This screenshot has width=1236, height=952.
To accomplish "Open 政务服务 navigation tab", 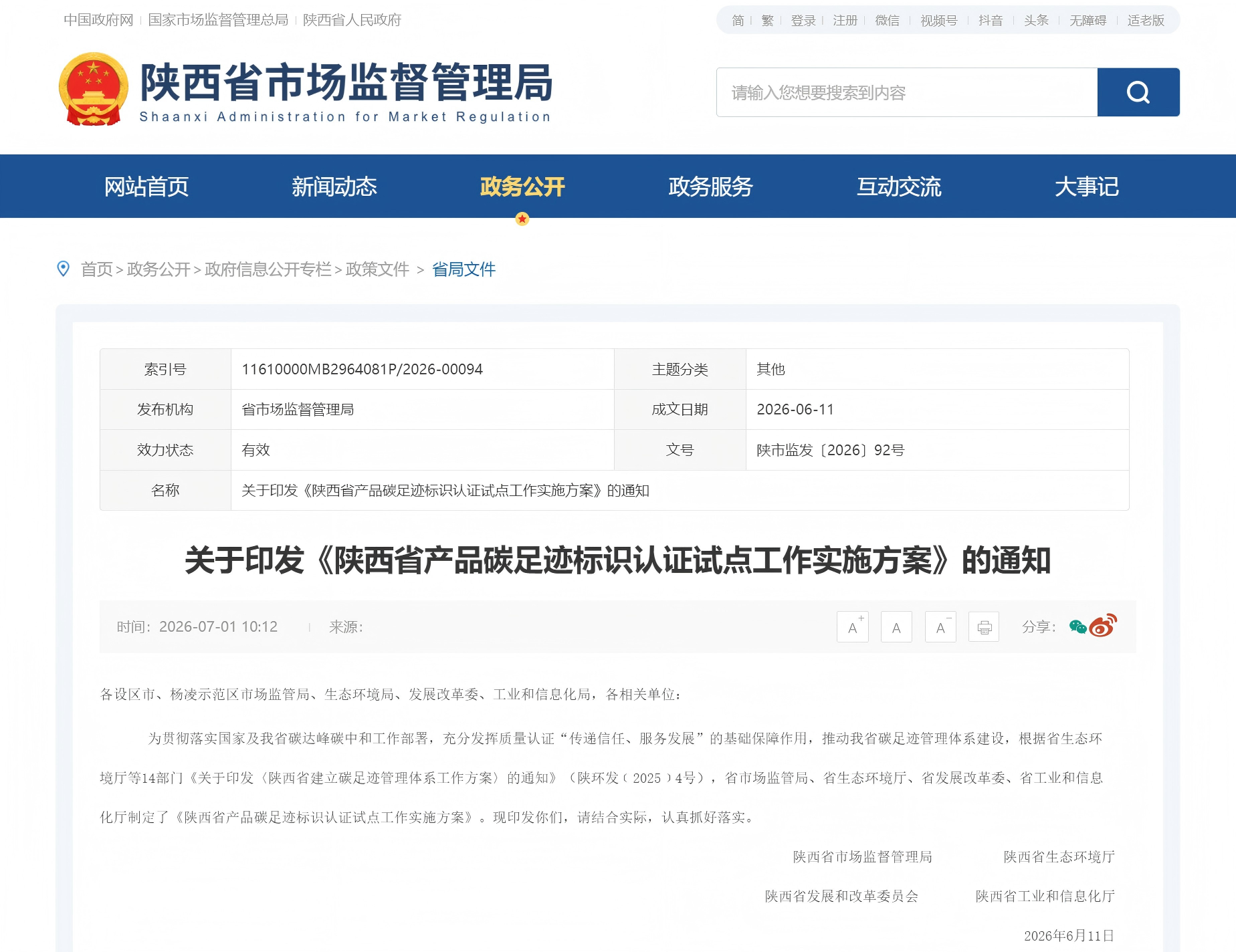I will pyautogui.click(x=710, y=187).
